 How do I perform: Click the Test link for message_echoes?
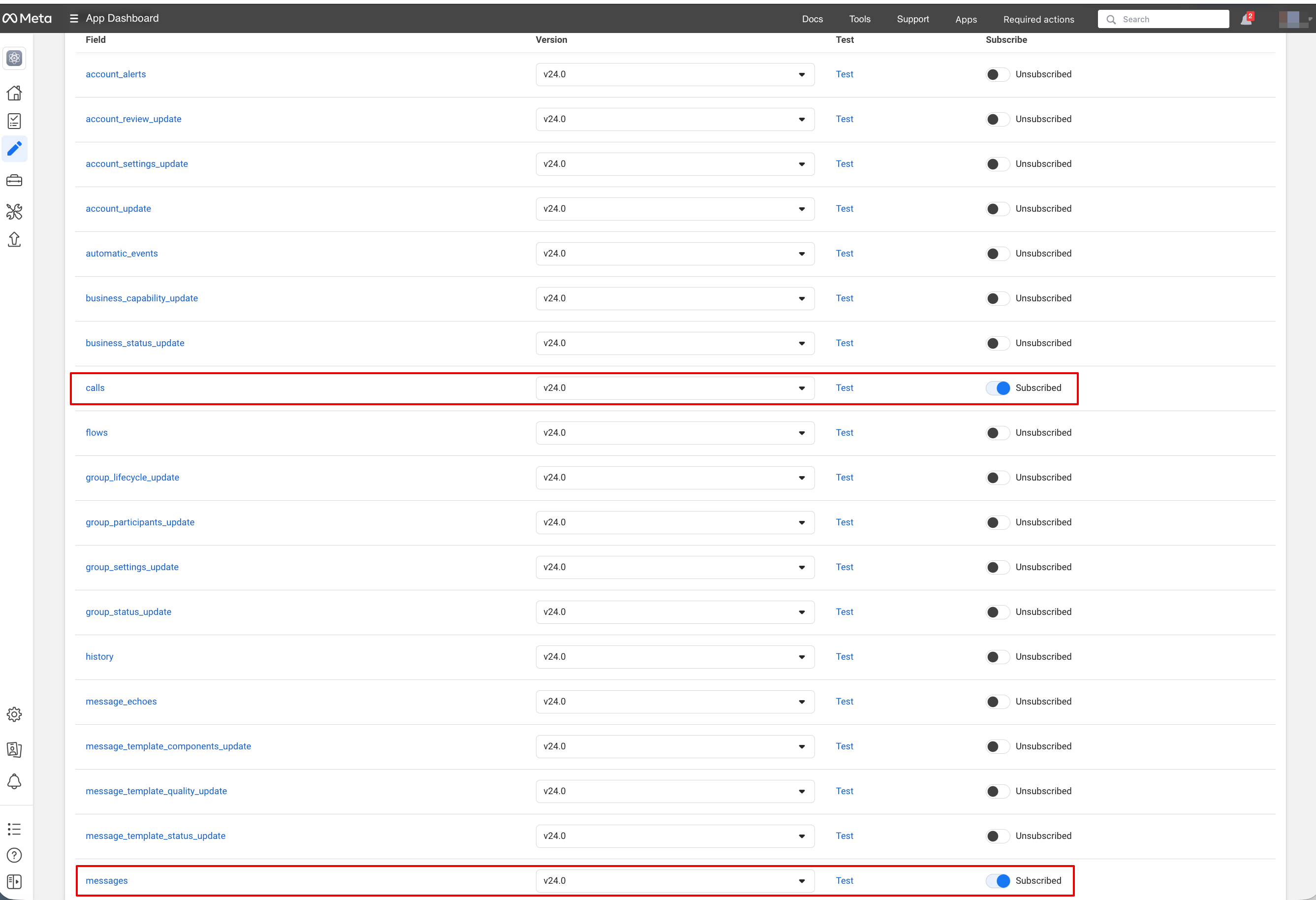844,701
